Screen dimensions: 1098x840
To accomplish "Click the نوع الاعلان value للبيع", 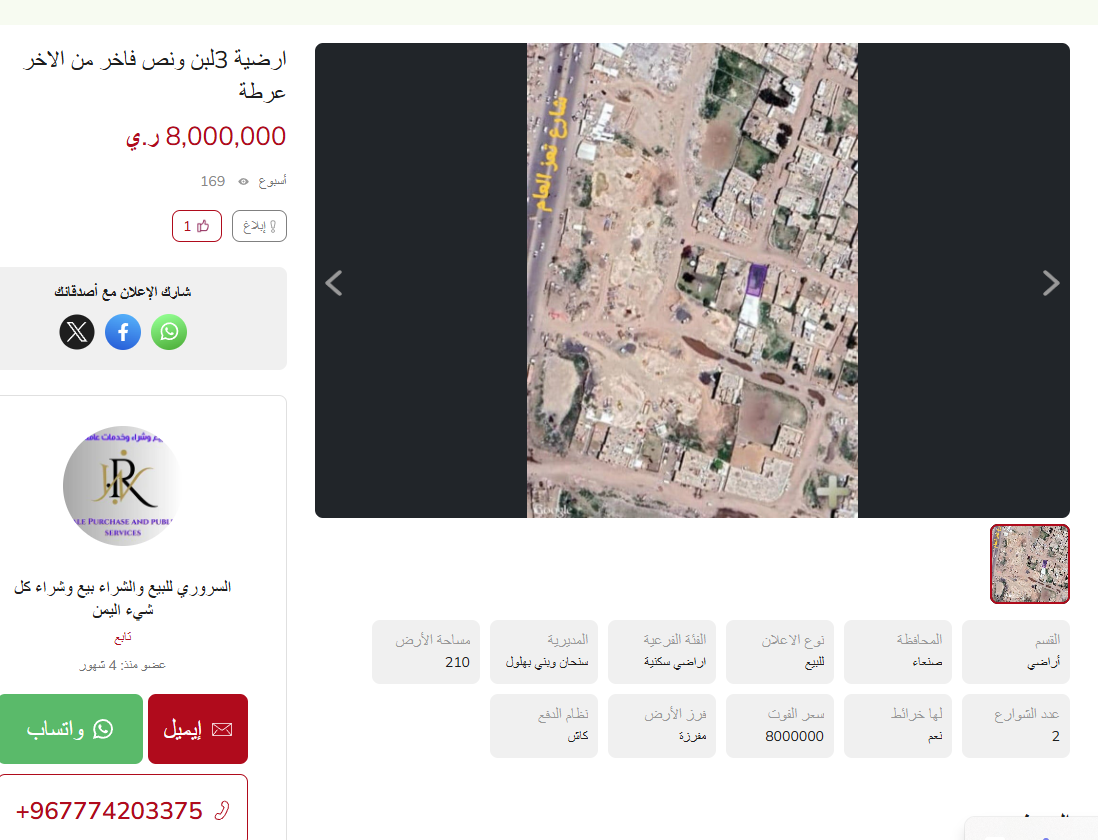I will point(814,662).
